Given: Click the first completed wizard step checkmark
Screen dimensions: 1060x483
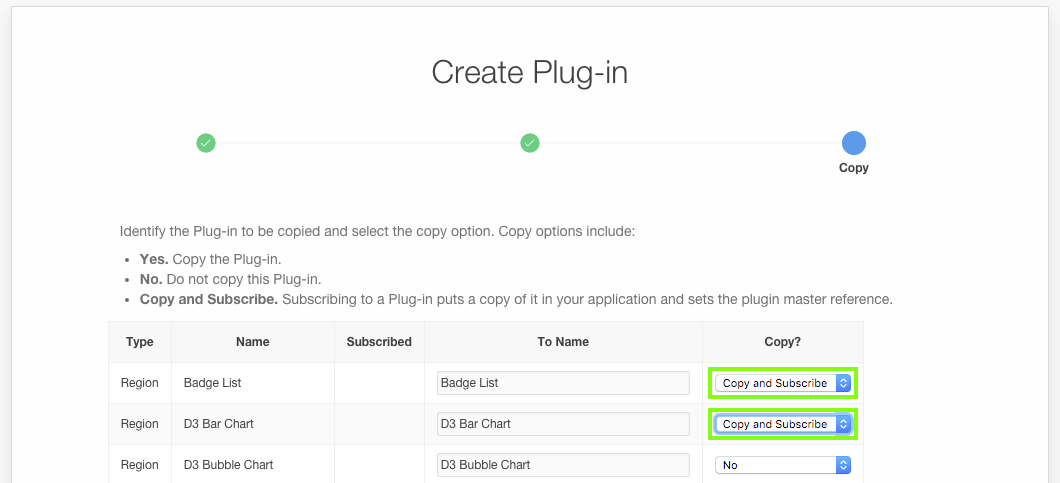Looking at the screenshot, I should point(206,143).
